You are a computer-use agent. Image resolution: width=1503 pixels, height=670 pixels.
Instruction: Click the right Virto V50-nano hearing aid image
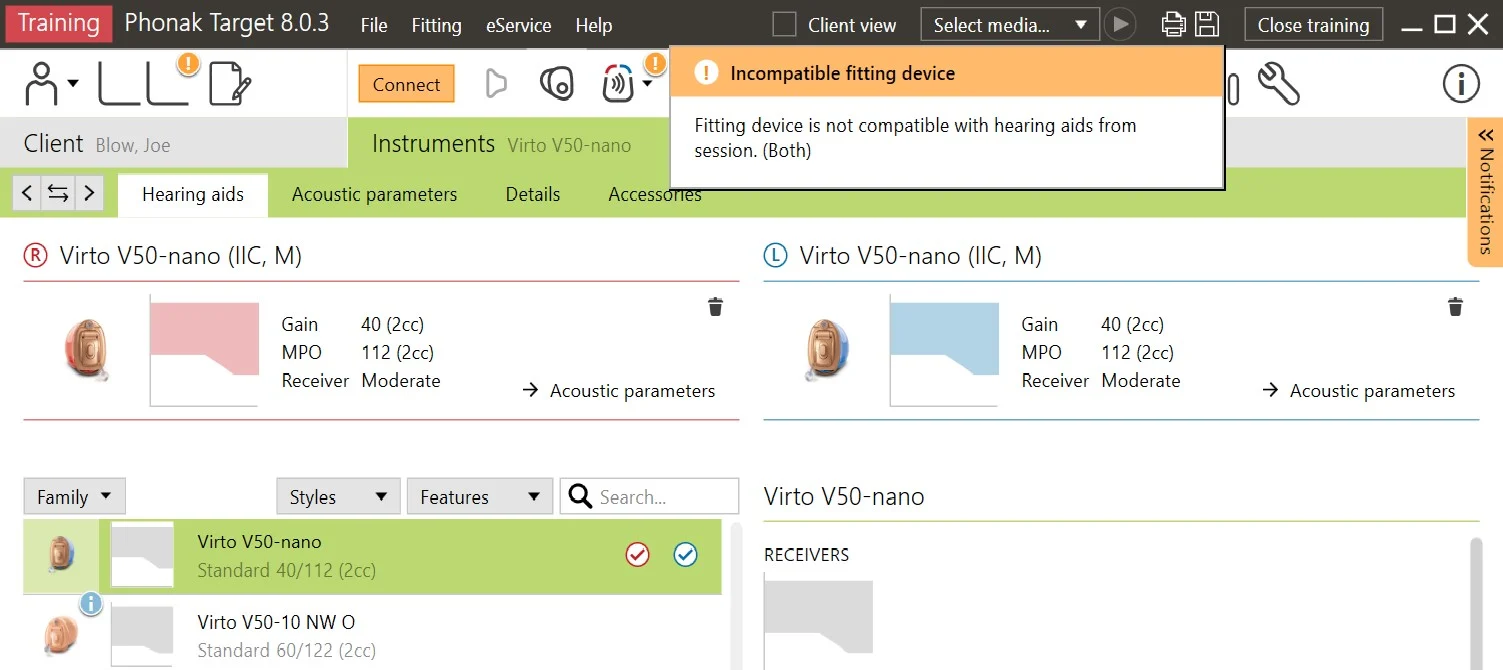[85, 349]
